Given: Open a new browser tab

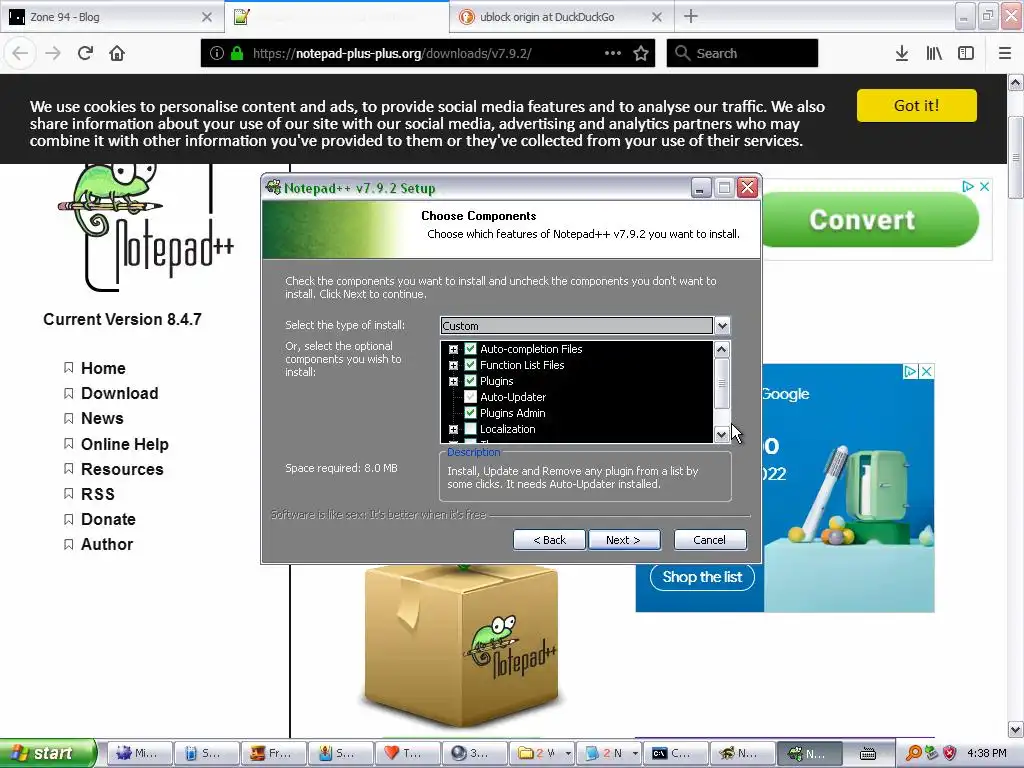Looking at the screenshot, I should coord(690,17).
